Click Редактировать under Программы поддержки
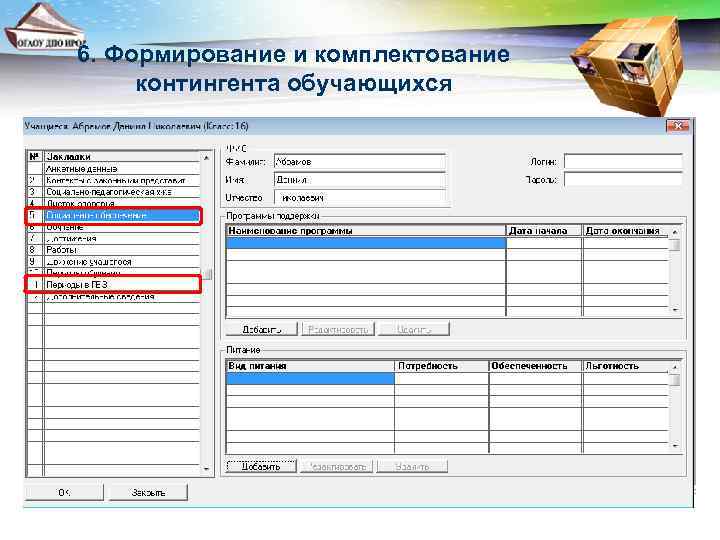This screenshot has width=720, height=540. point(338,329)
